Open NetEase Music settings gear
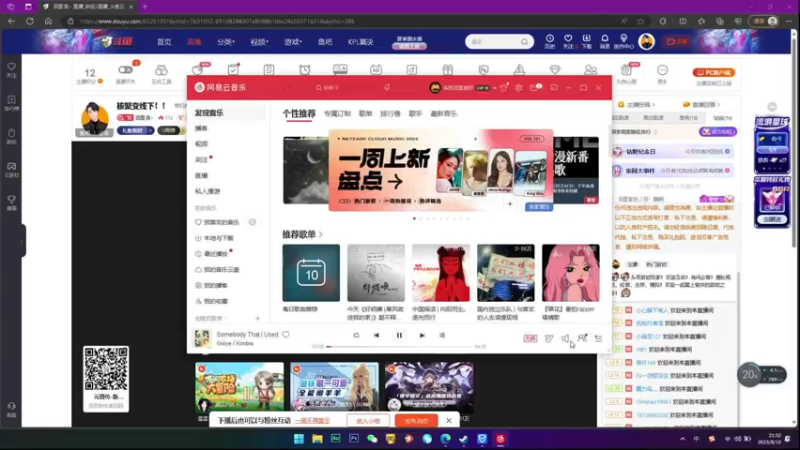Screen dimensions: 800x450 click(x=518, y=88)
